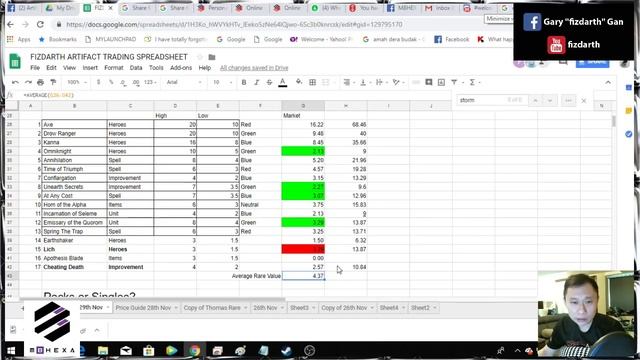Click 'All changes saved in Drive' link

click(254, 68)
